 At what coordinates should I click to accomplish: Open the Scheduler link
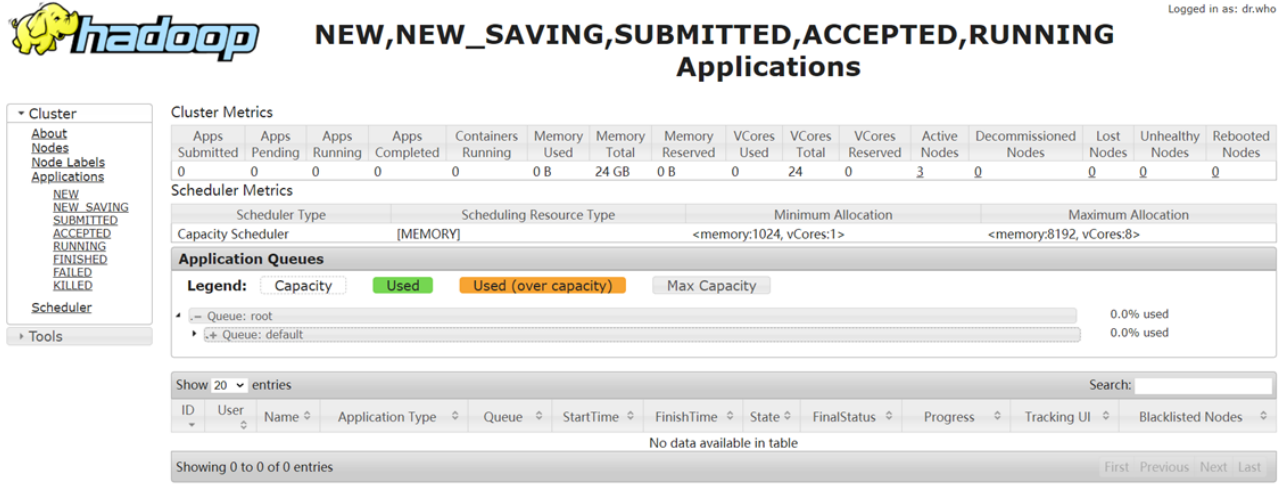coord(61,308)
